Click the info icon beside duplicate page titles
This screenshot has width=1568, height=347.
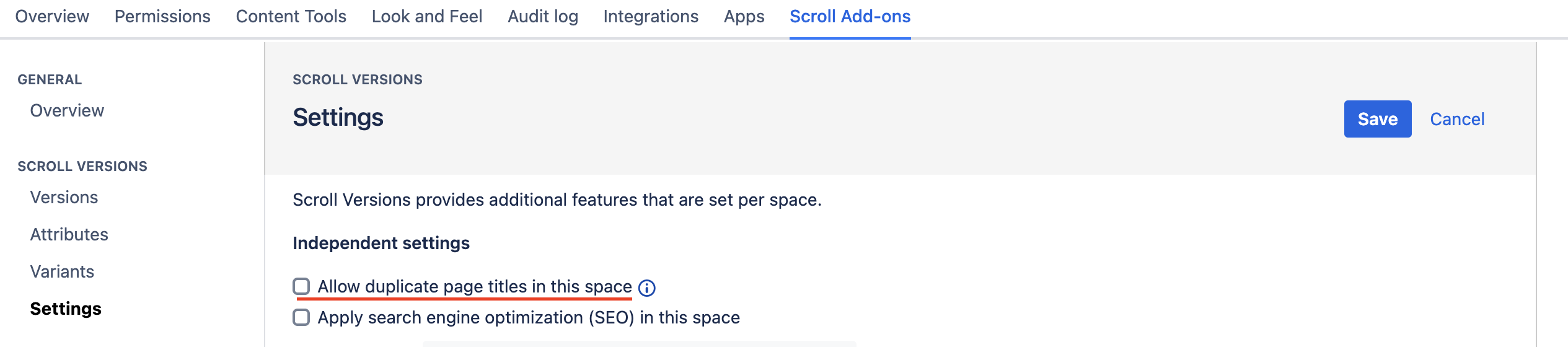(646, 288)
